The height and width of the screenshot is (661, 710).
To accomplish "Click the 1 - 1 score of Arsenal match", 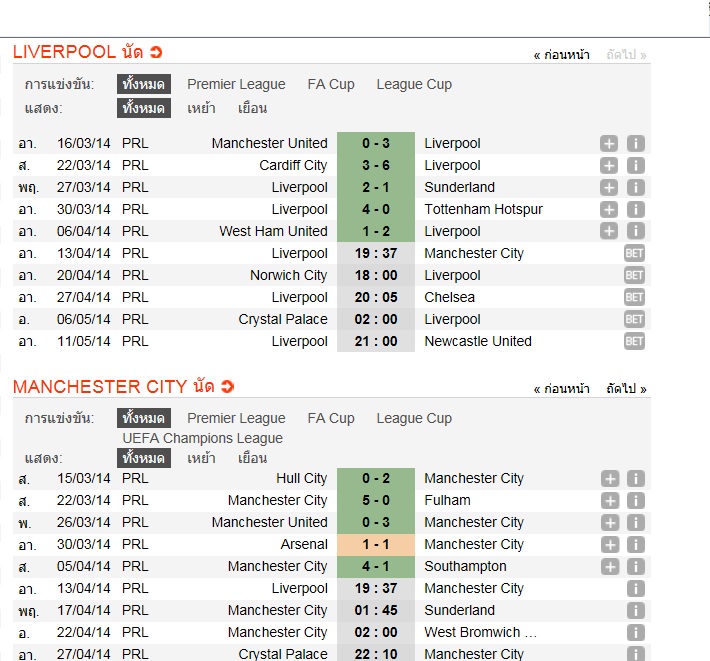I will tap(376, 544).
